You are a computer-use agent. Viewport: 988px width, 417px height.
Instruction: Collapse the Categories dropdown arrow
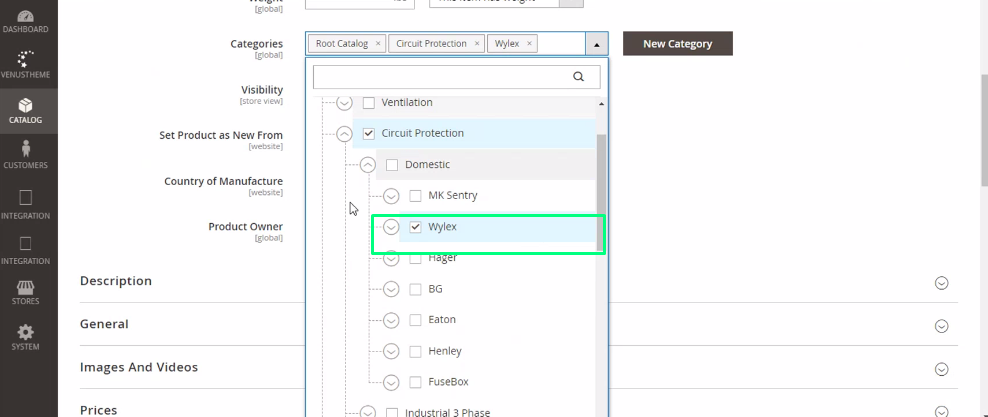(x=597, y=43)
